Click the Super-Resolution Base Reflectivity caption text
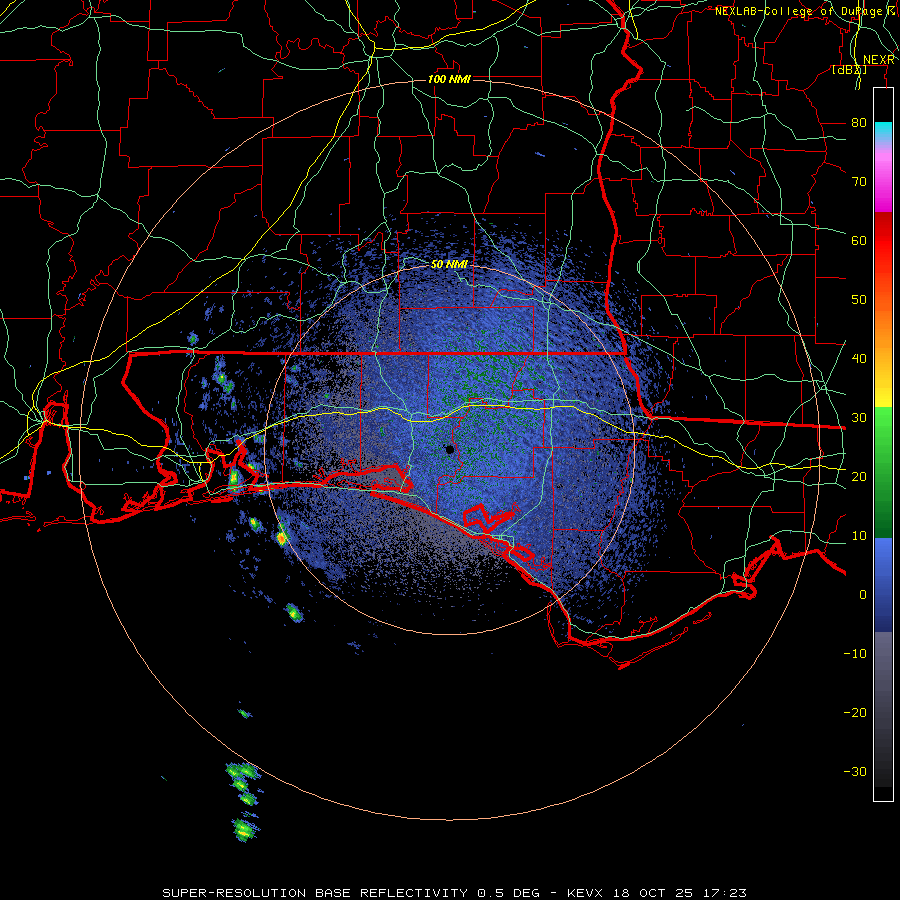This screenshot has width=900, height=900. (454, 893)
